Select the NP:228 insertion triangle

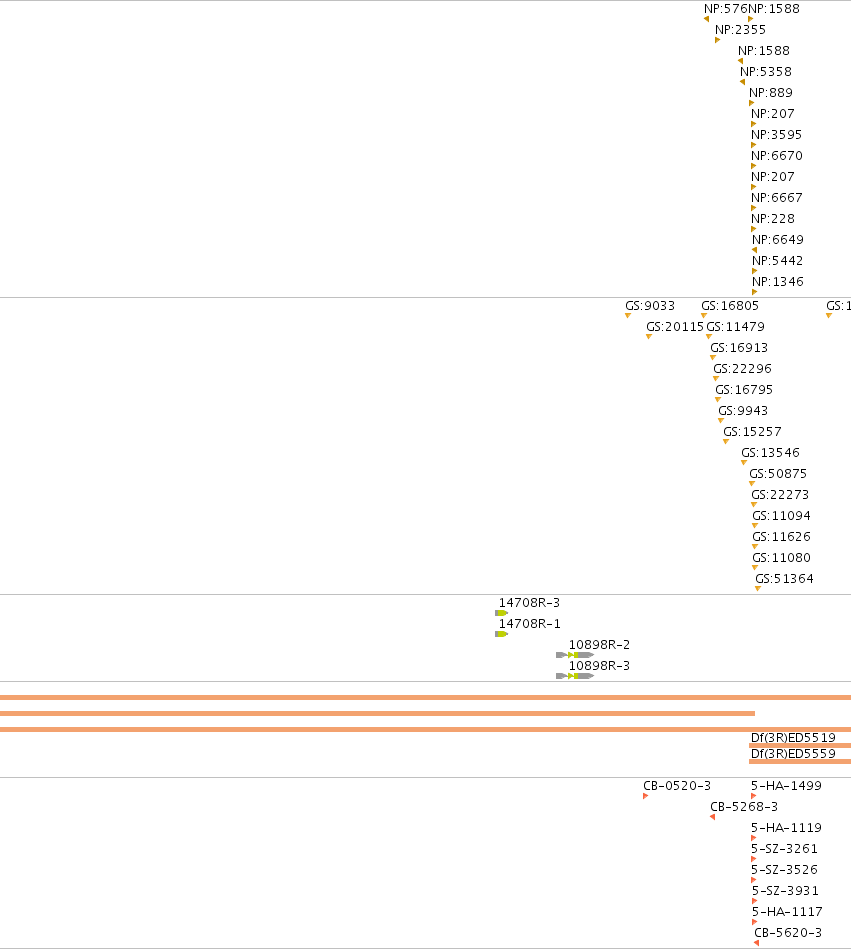click(x=754, y=229)
